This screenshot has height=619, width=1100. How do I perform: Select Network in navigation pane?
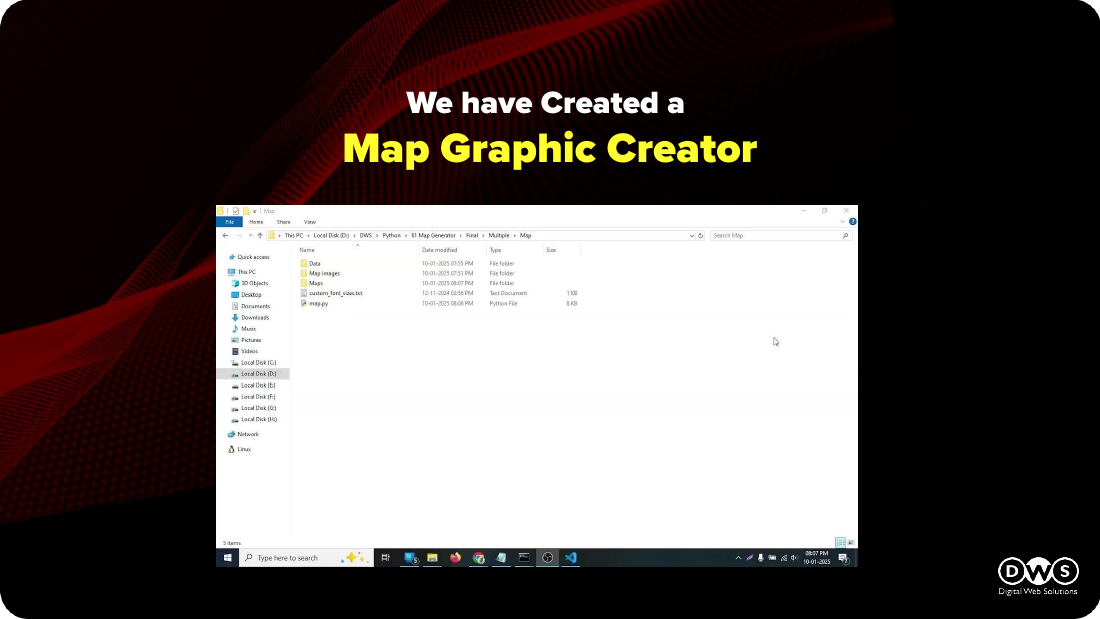coord(243,434)
